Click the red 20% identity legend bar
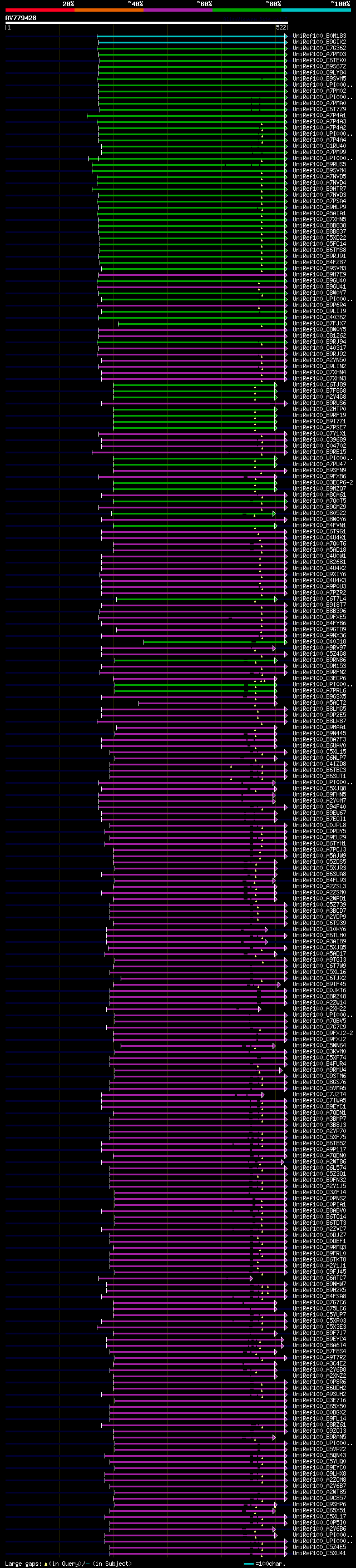The image size is (356, 1568). pyautogui.click(x=39, y=10)
